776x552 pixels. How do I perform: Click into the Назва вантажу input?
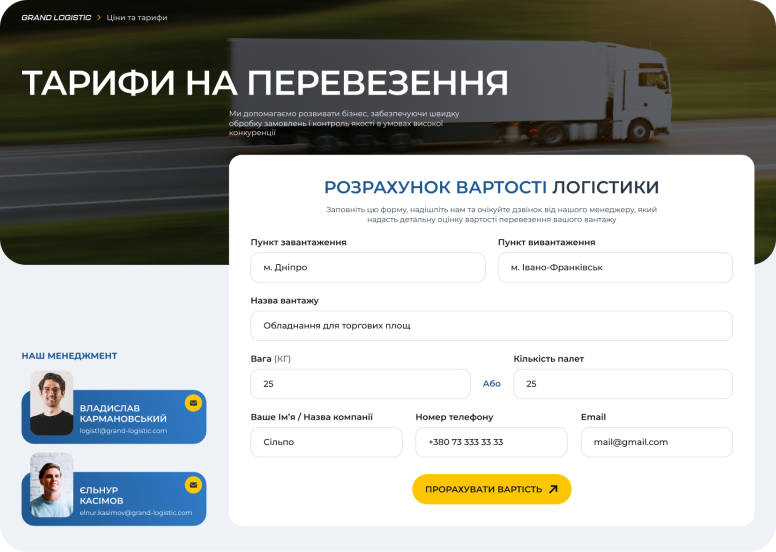click(x=491, y=325)
